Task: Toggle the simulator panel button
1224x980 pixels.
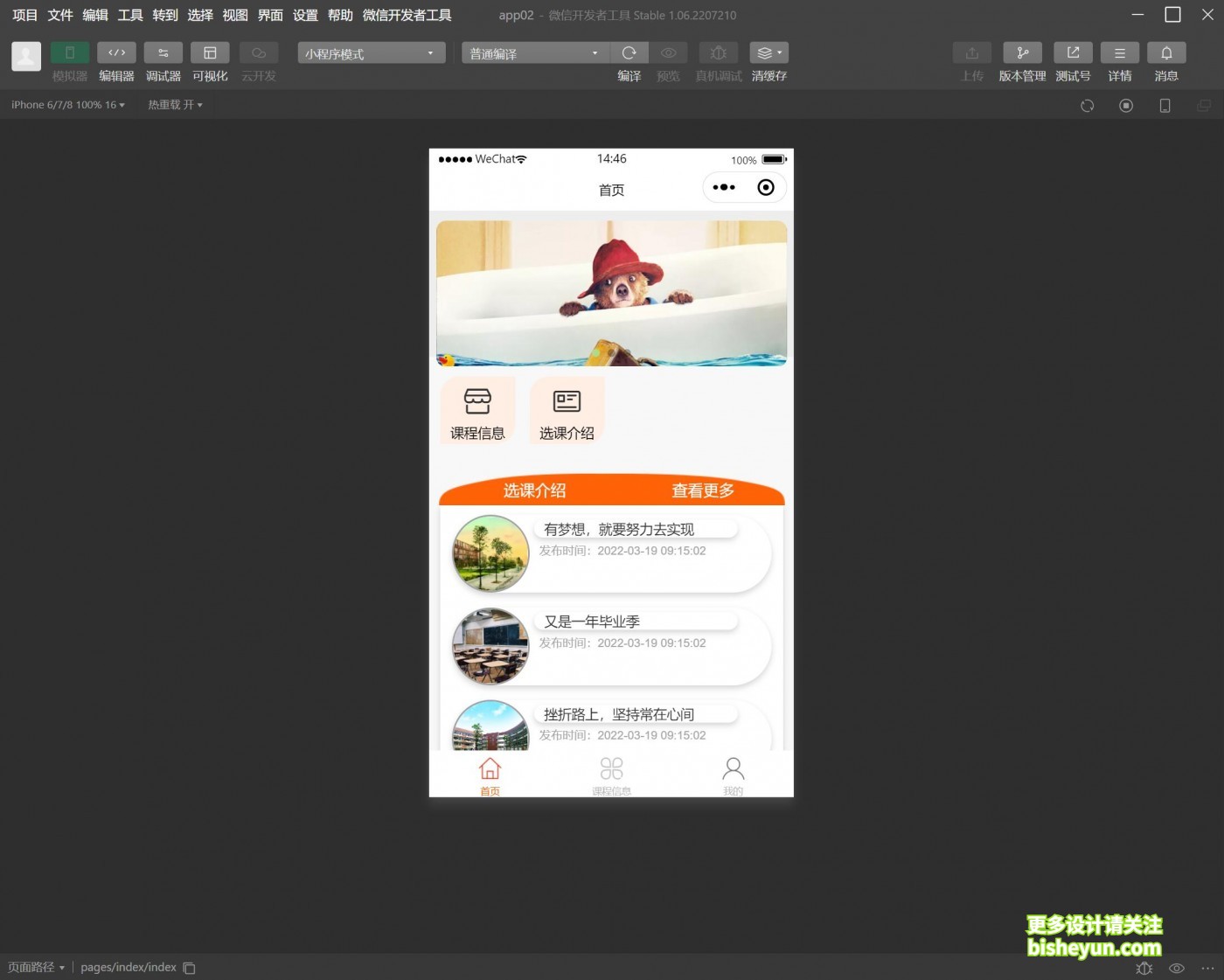Action: click(70, 52)
